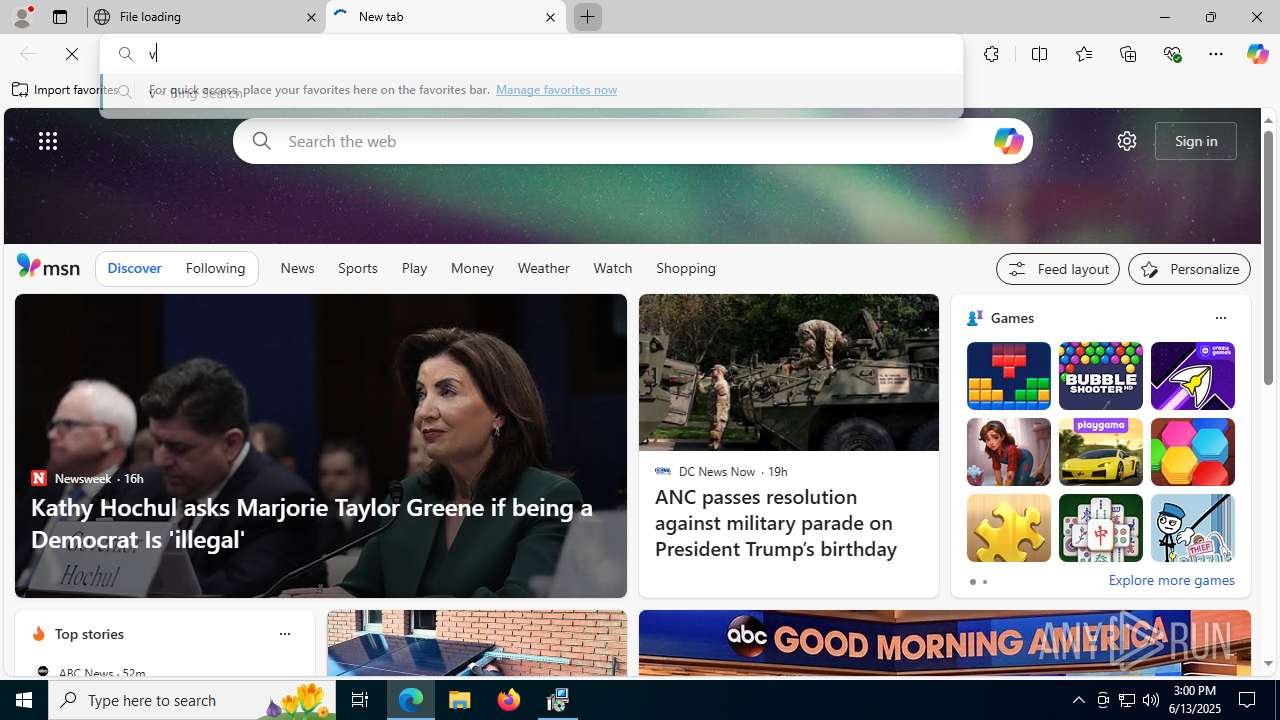Viewport: 1280px width, 720px height.
Task: Select the Following feed tab
Action: pos(215,268)
